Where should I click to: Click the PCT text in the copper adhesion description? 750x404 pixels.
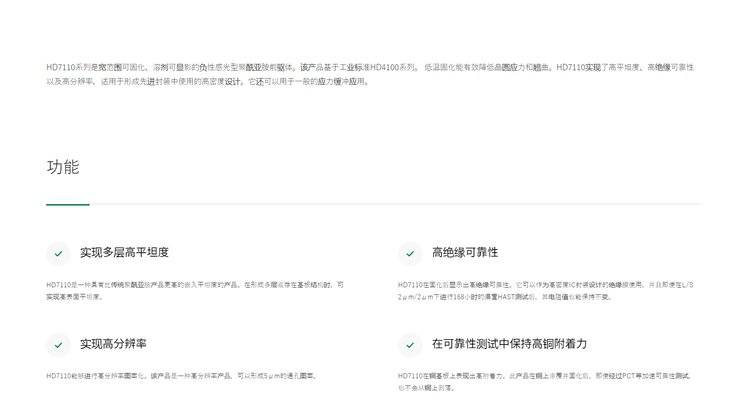[628, 376]
